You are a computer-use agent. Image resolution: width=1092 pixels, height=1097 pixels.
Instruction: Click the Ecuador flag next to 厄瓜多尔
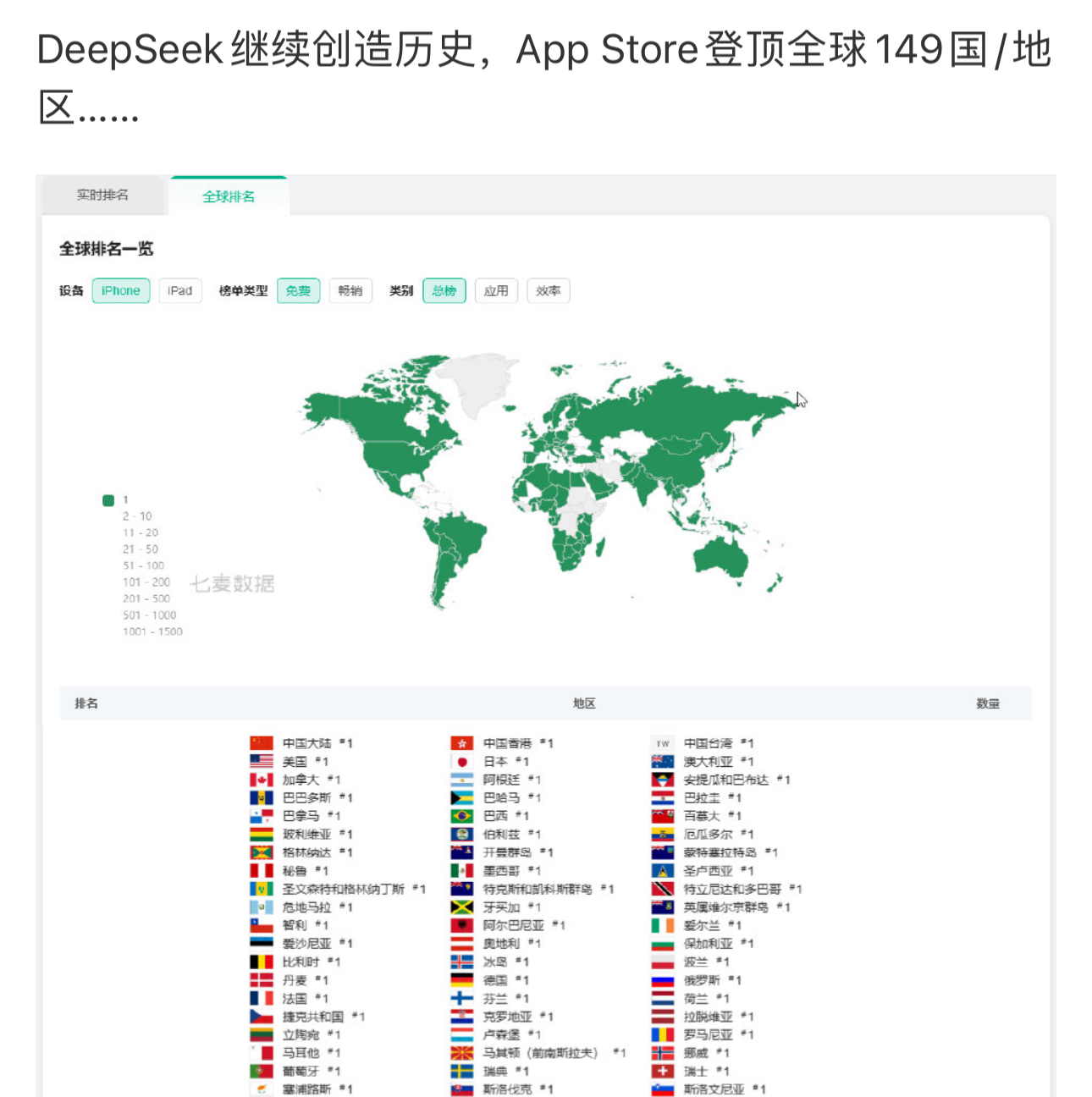pyautogui.click(x=663, y=835)
